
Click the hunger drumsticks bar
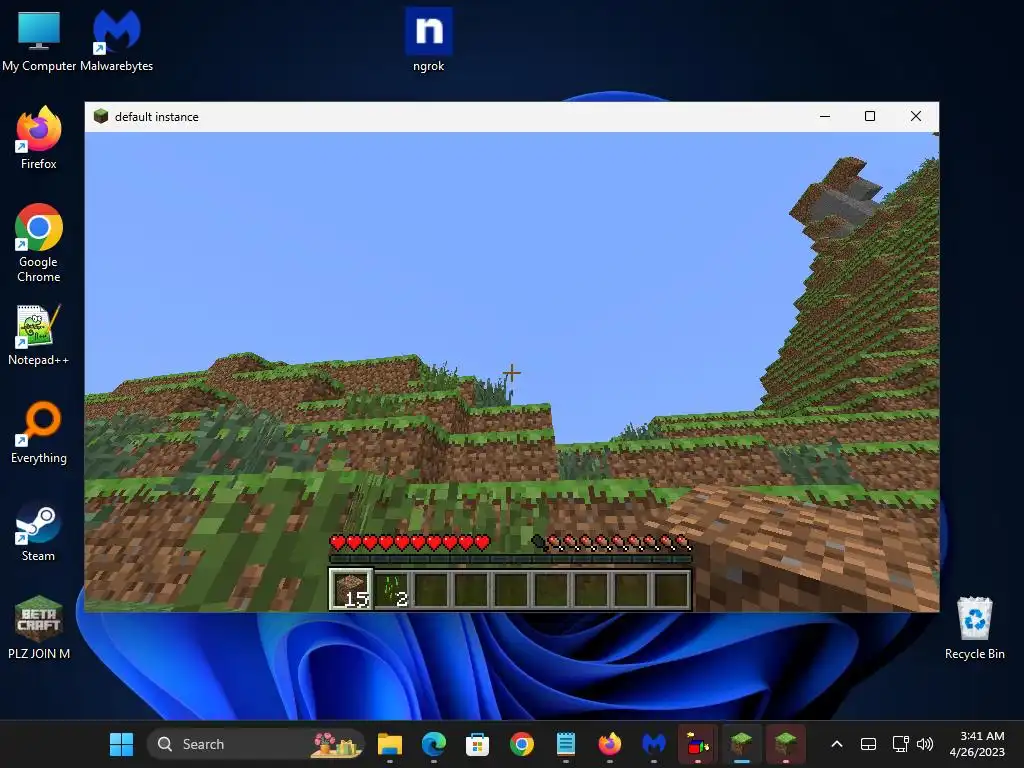[611, 542]
